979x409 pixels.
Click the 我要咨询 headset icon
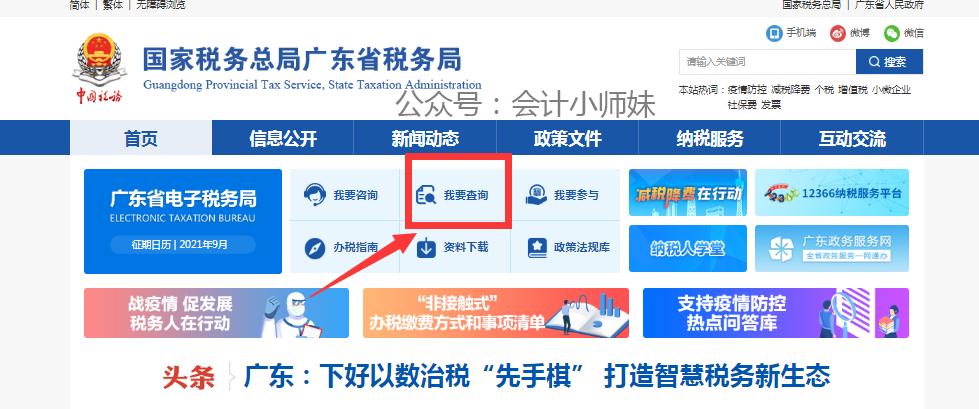(x=315, y=195)
